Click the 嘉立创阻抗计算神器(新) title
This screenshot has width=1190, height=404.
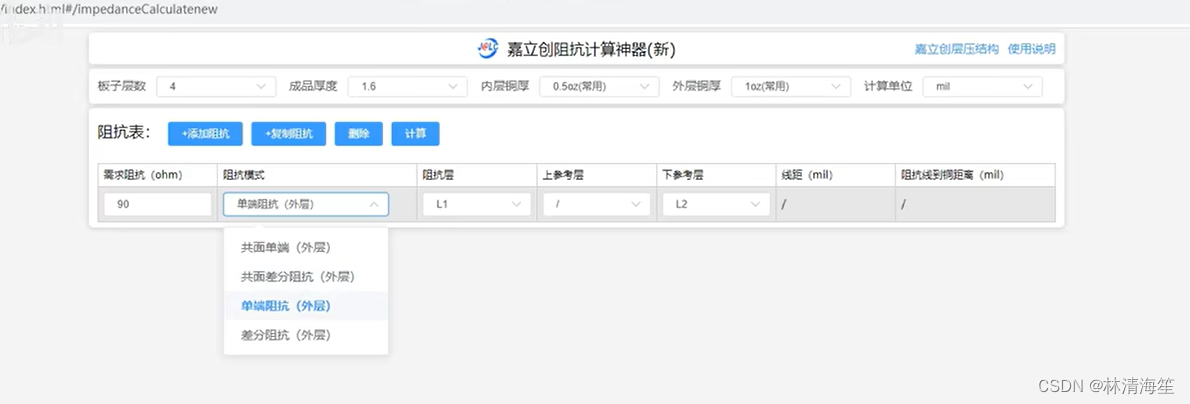(x=591, y=50)
